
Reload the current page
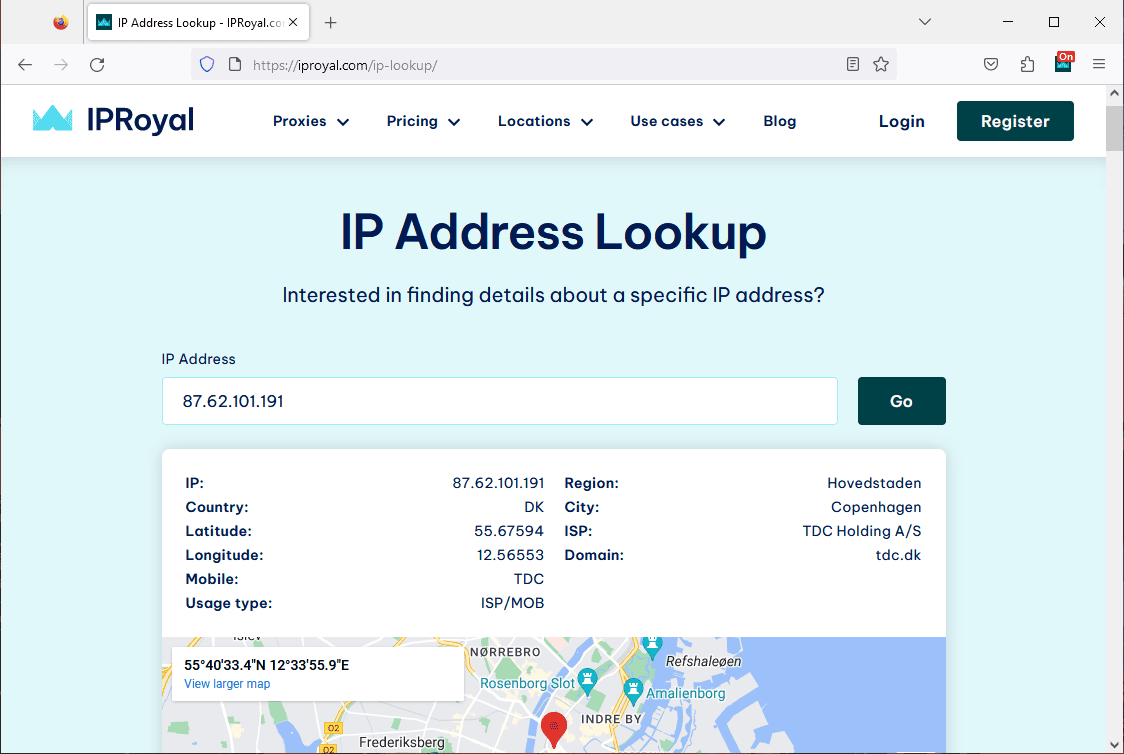pyautogui.click(x=97, y=65)
